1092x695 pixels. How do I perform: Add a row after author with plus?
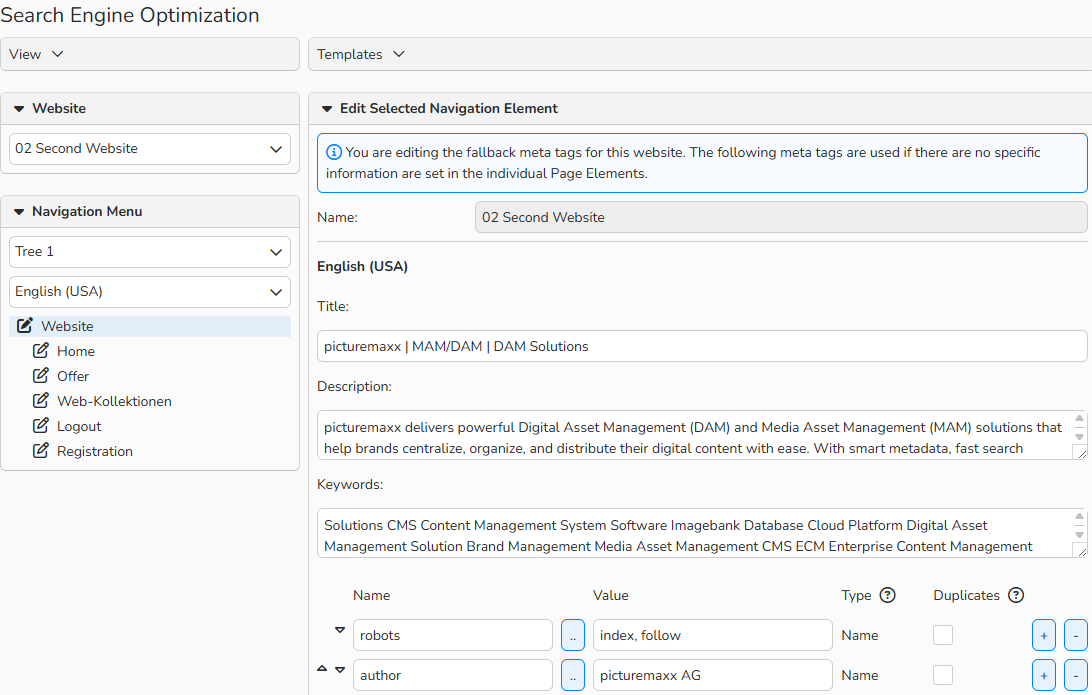click(1043, 676)
